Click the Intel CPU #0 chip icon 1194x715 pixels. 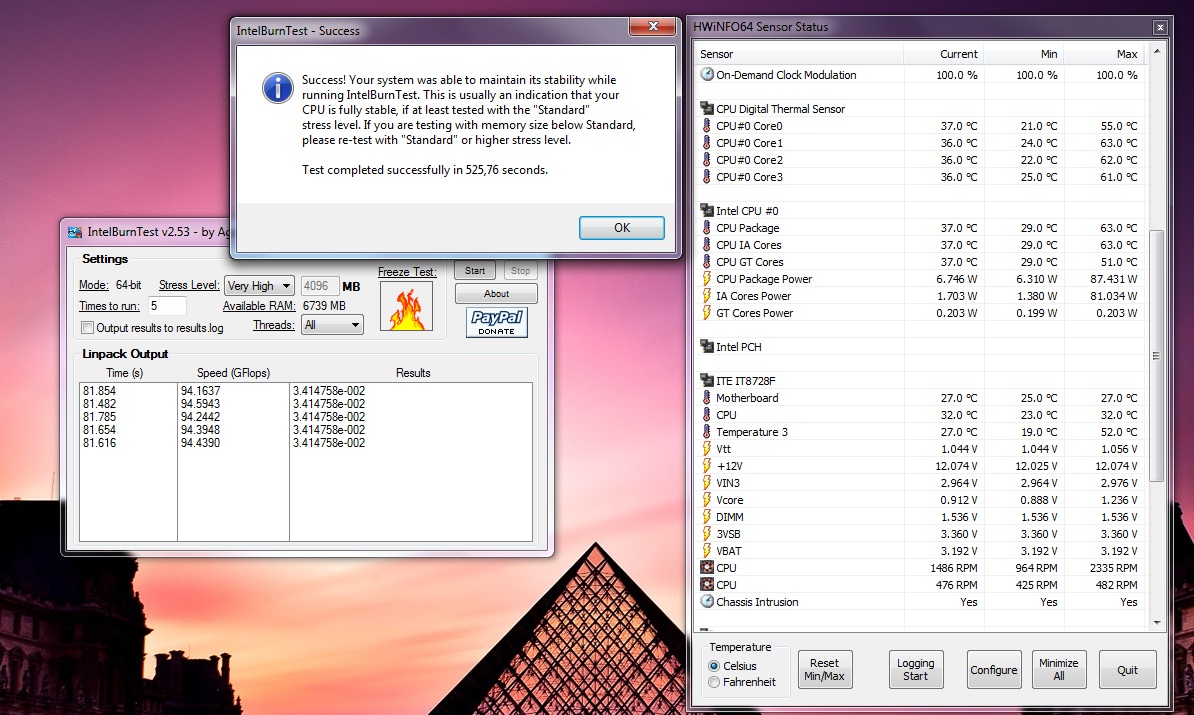click(x=707, y=211)
